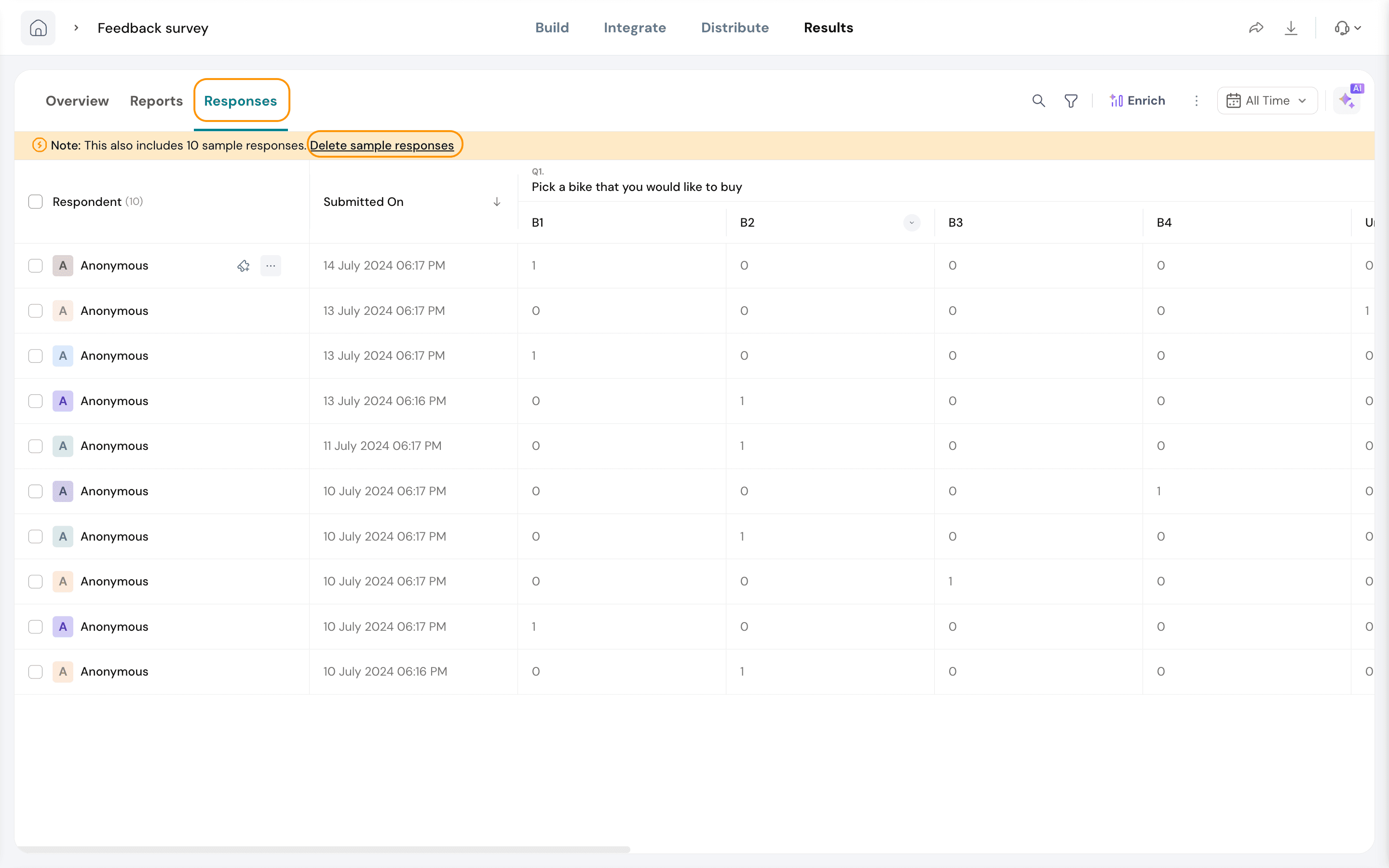Check the 14 July 2024 06:17 PM row
The image size is (1389, 868).
pos(36,266)
